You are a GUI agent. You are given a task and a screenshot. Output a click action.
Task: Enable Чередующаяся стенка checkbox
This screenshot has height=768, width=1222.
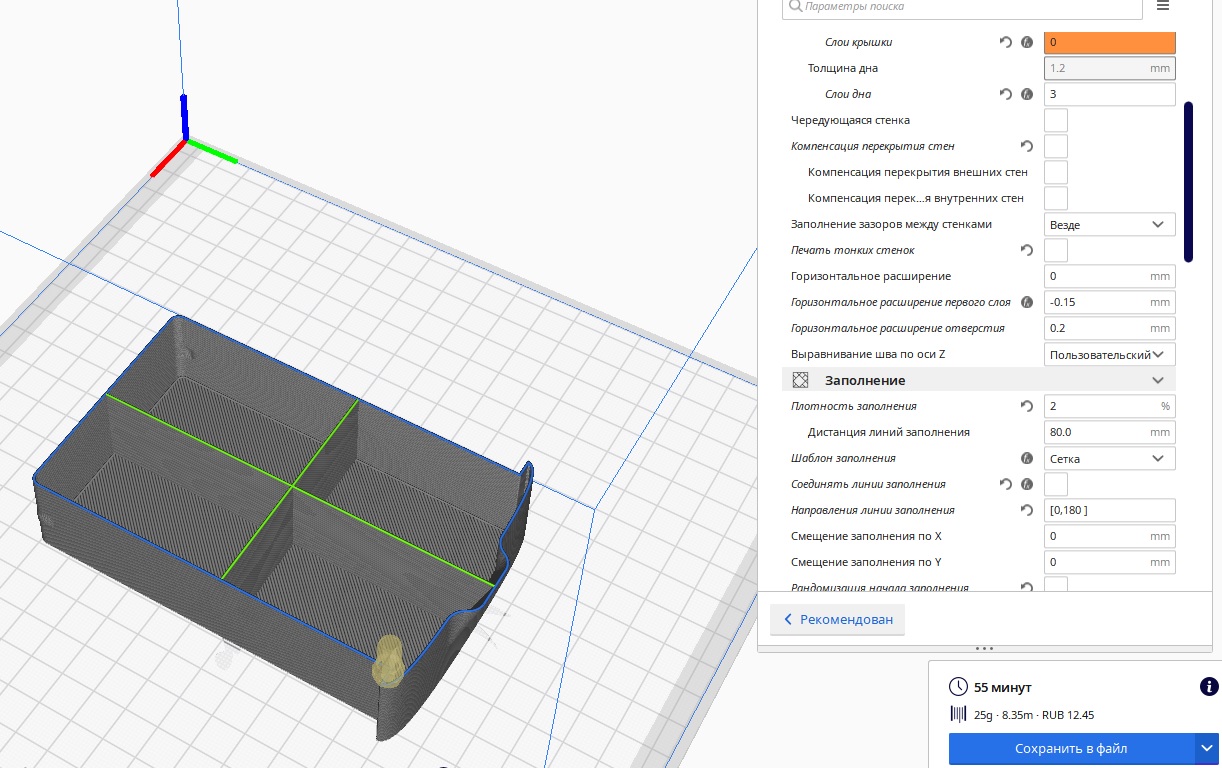click(1056, 120)
